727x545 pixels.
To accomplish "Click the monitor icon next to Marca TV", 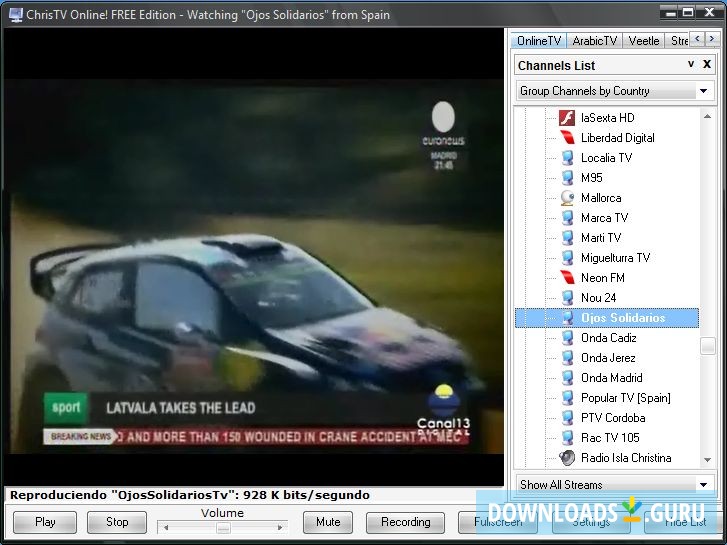I will coord(567,218).
